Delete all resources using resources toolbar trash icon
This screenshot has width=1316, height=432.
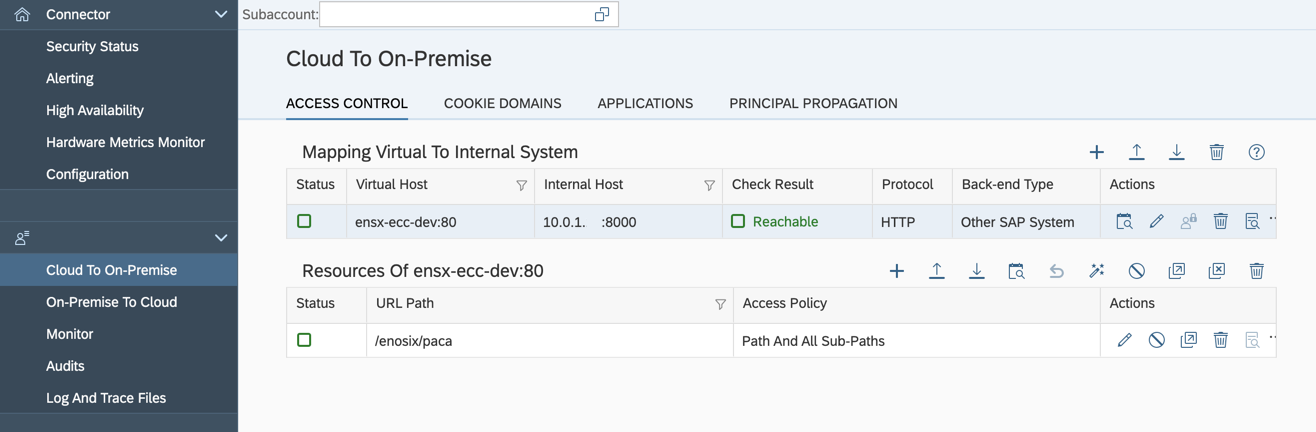[1257, 271]
